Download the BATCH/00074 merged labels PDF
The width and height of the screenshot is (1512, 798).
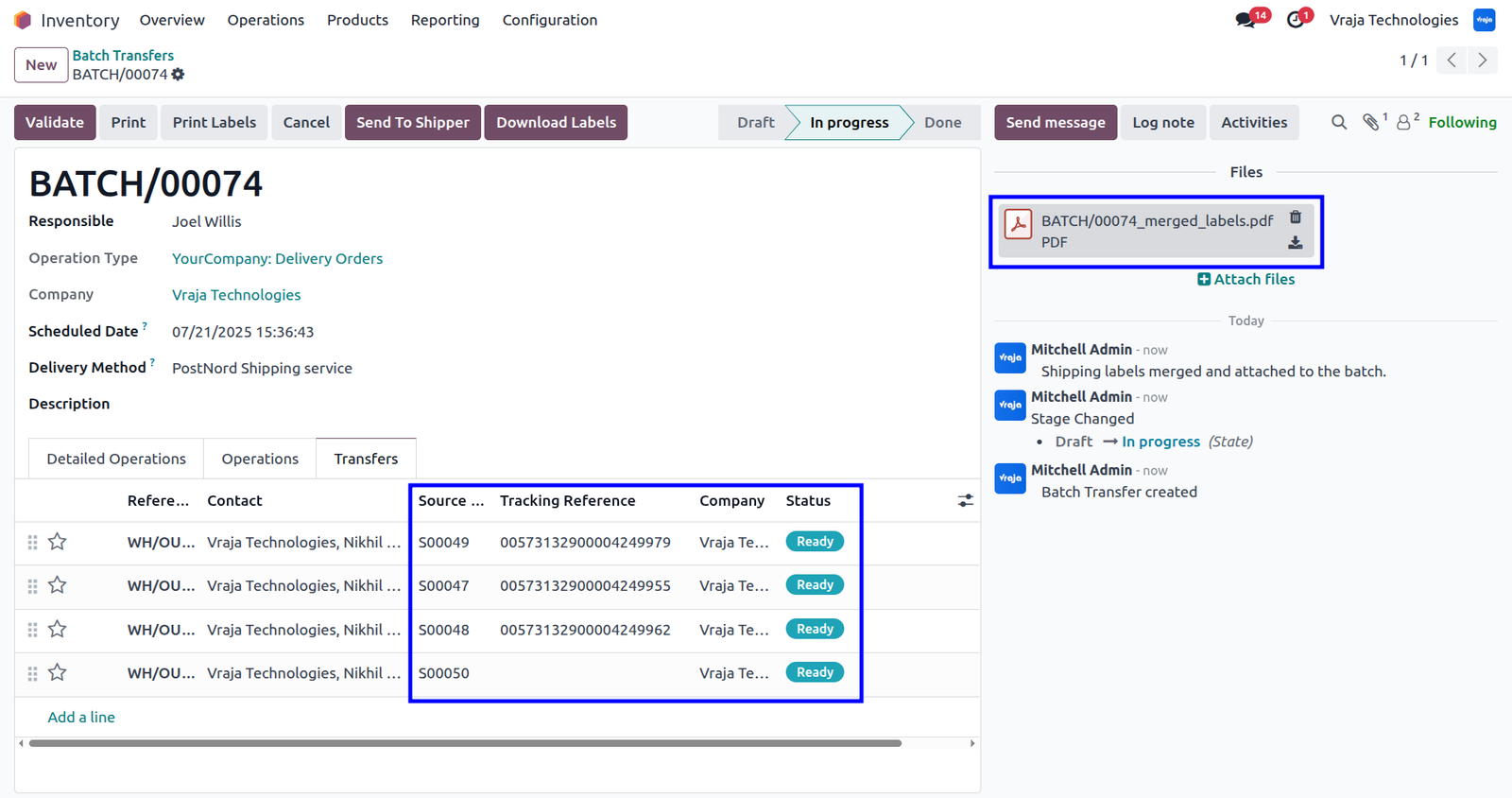(1296, 243)
